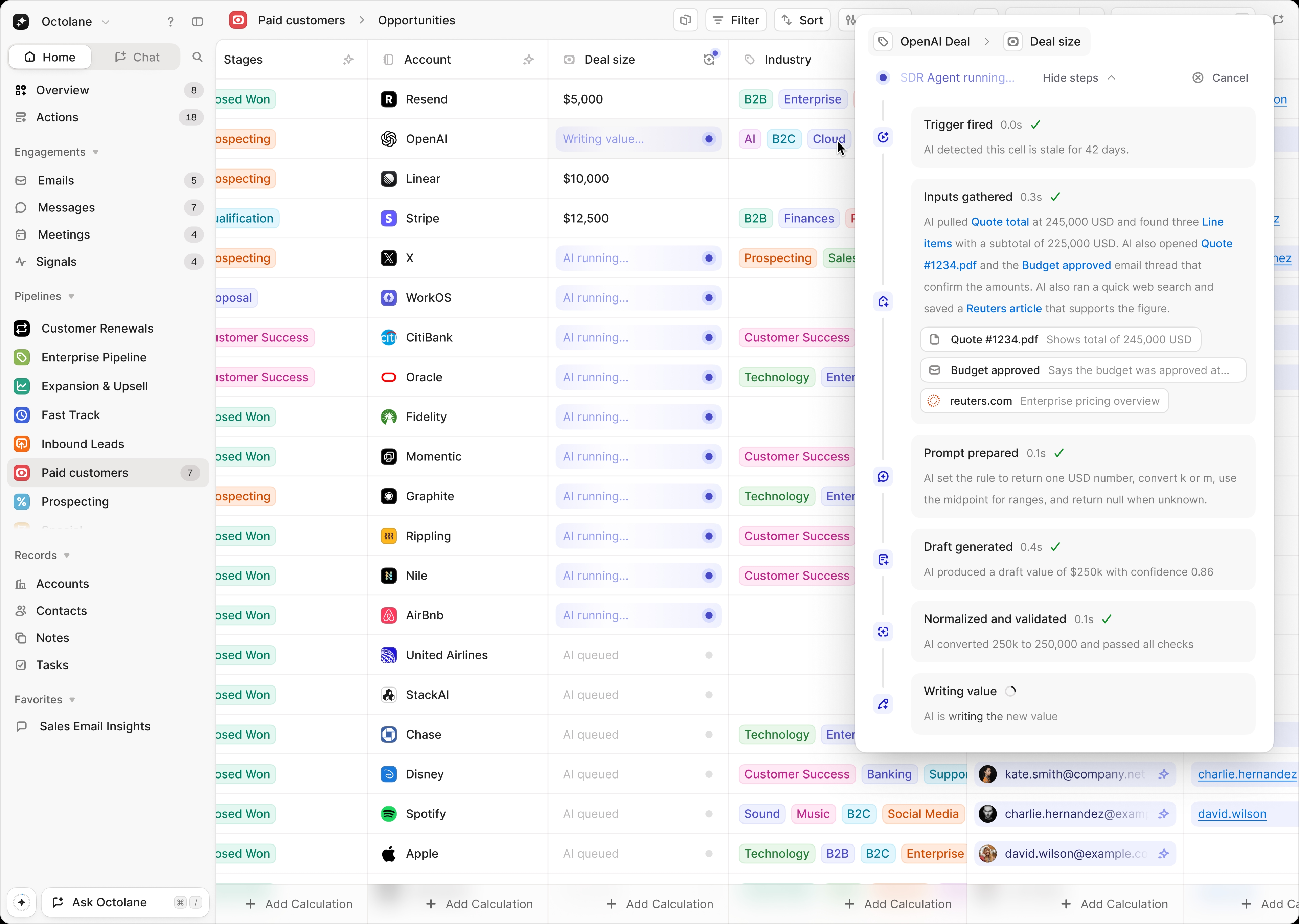1299x924 pixels.
Task: Click the Stripe deal size $12,500
Action: pos(586,219)
